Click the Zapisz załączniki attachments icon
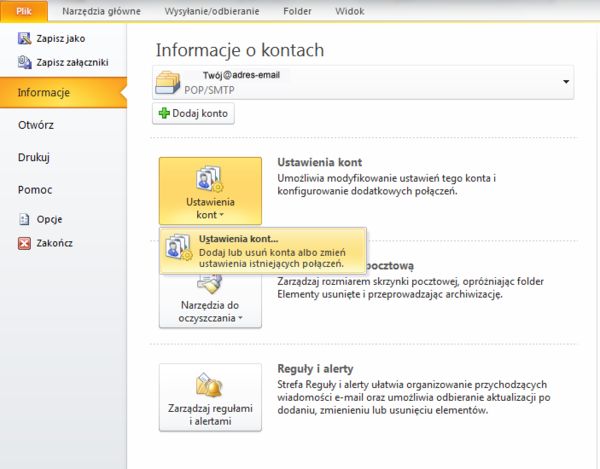600x469 pixels. 24,62
